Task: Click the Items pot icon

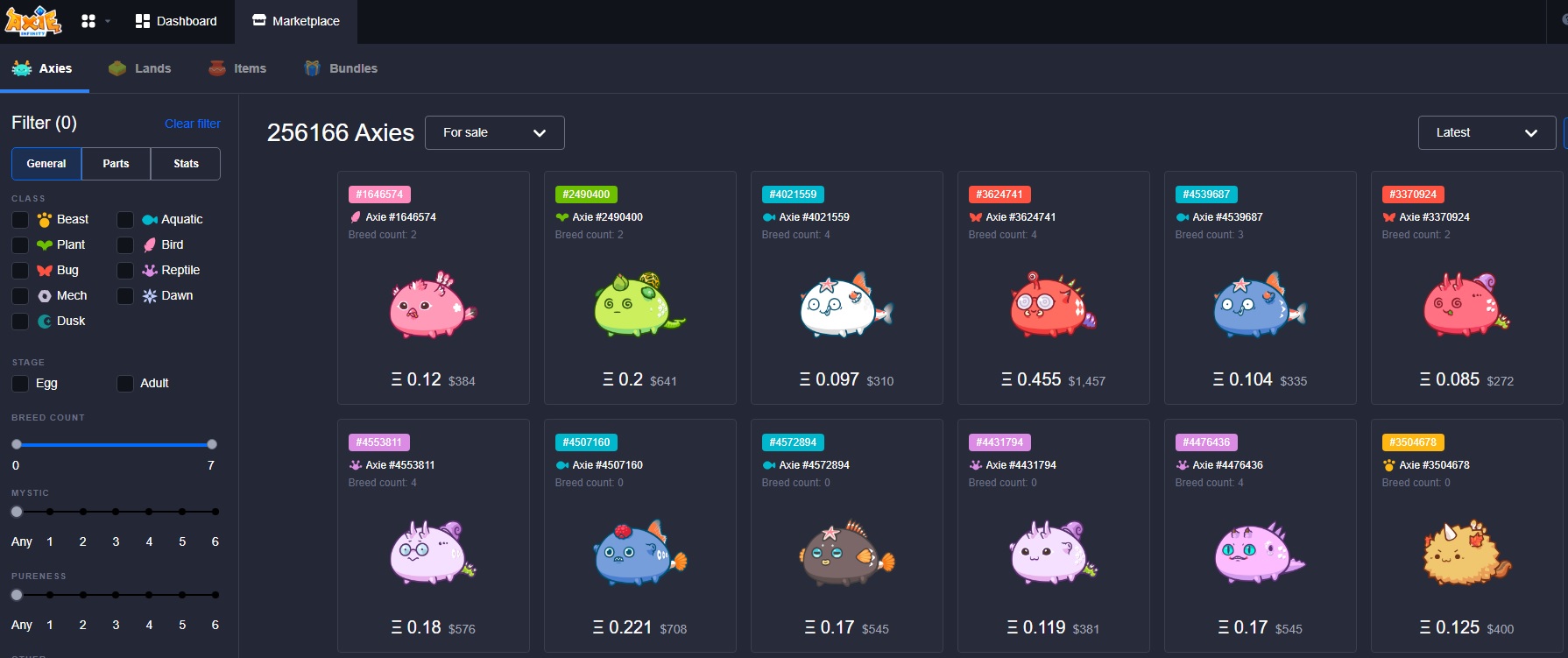Action: coord(217,68)
